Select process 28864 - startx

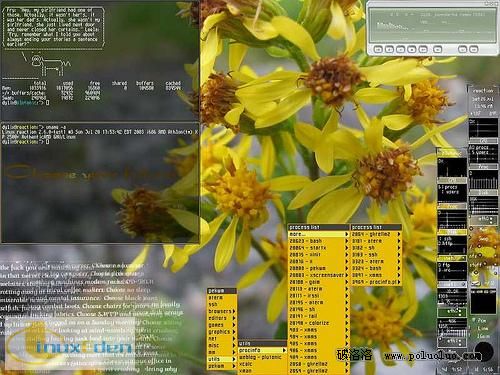pos(318,248)
